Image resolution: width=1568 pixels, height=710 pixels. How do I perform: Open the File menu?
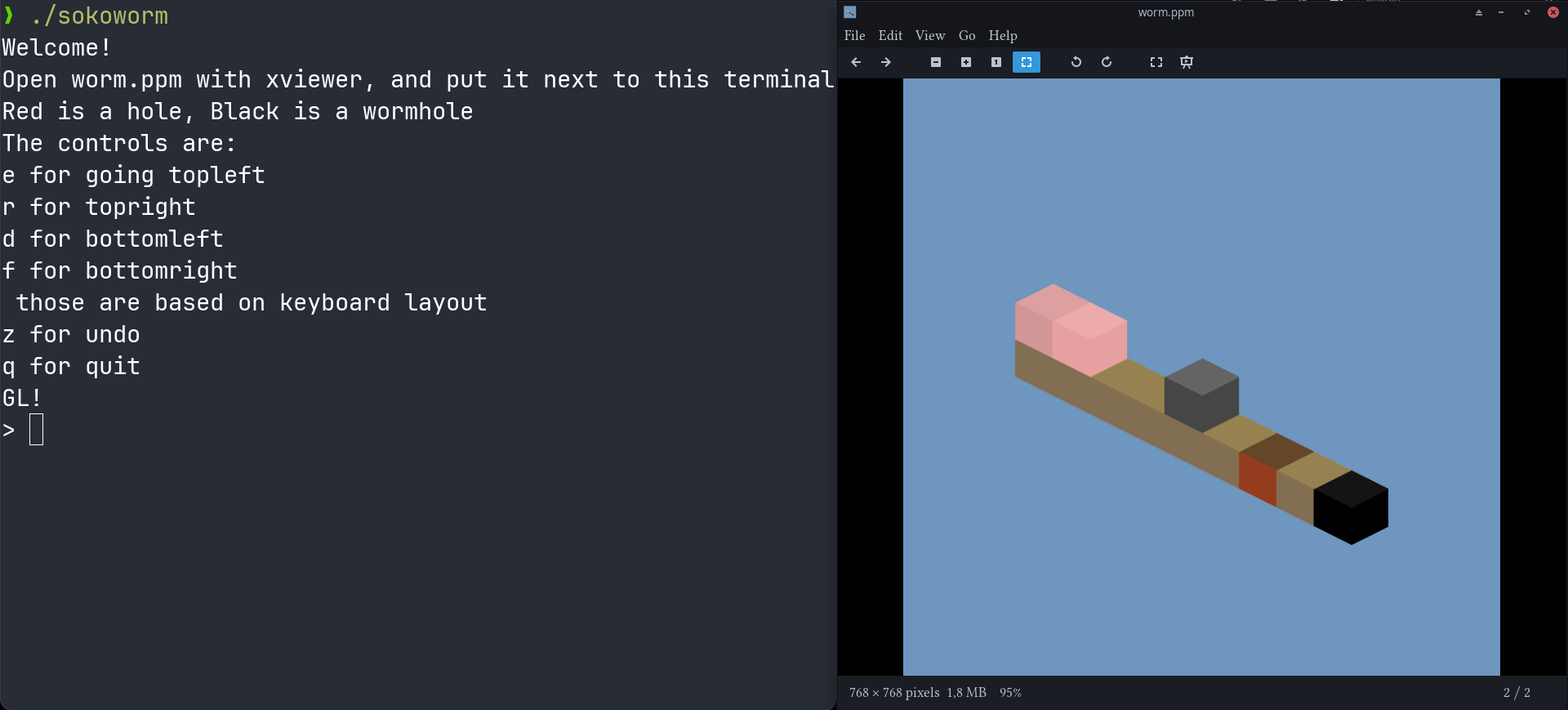pyautogui.click(x=854, y=35)
